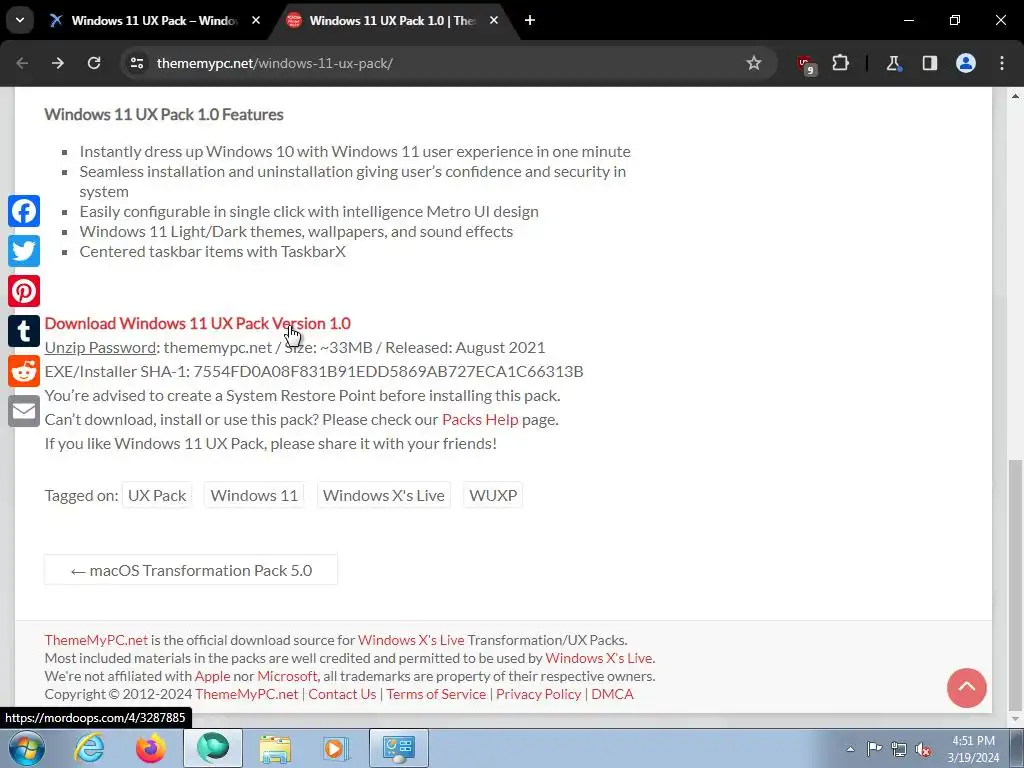The image size is (1024, 768).
Task: Click the red scroll-to-top arrow button
Action: pyautogui.click(x=967, y=688)
